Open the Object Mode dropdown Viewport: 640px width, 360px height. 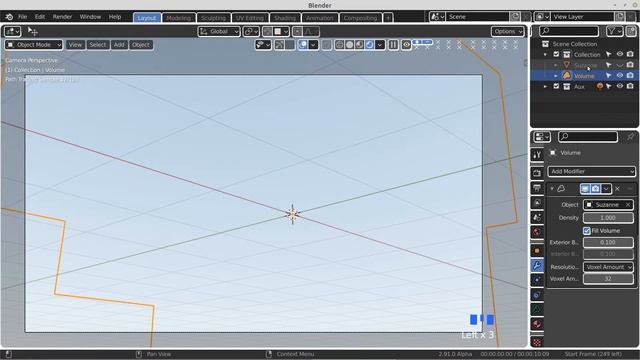coord(34,44)
